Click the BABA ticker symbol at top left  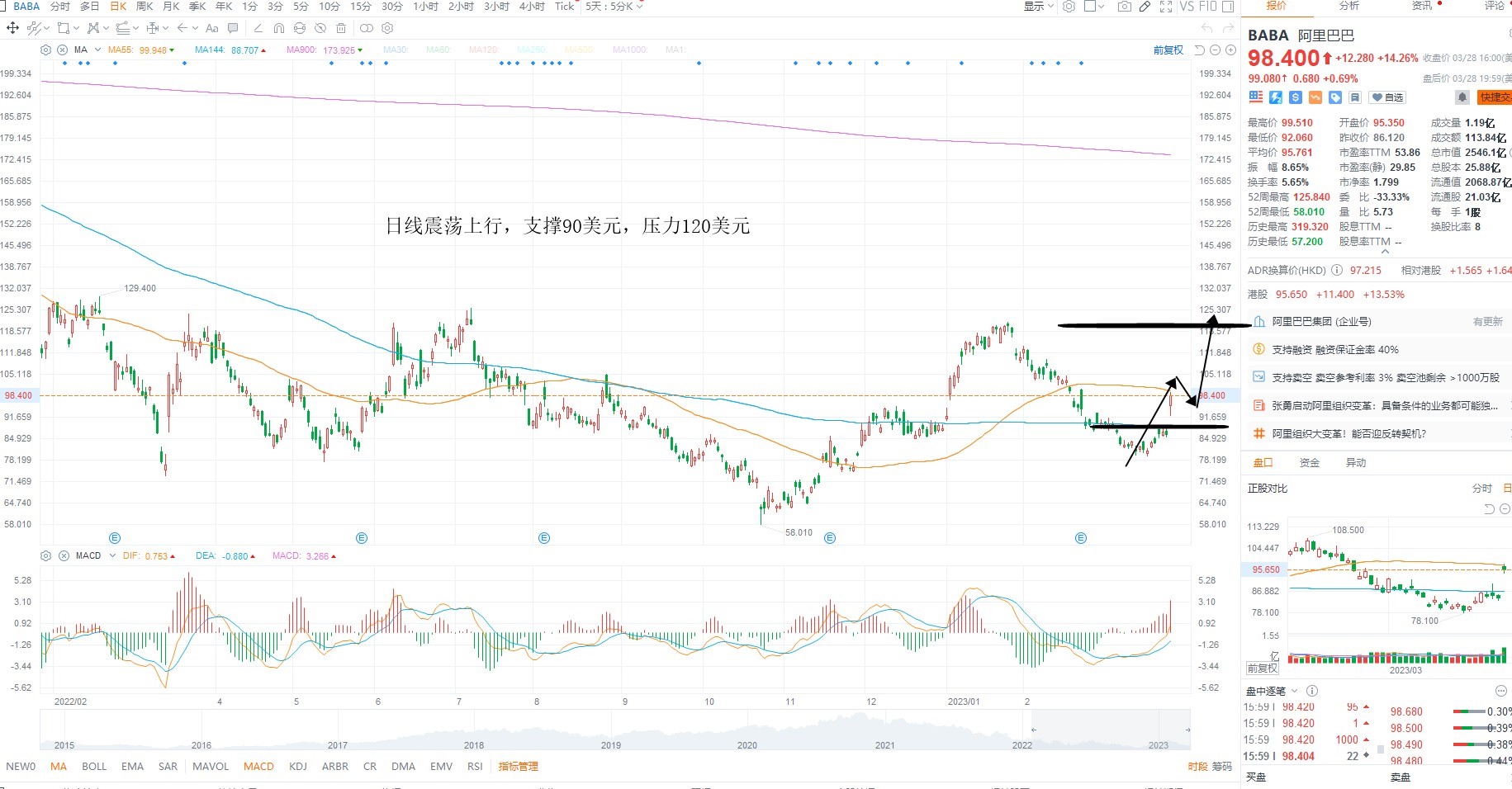point(26,7)
